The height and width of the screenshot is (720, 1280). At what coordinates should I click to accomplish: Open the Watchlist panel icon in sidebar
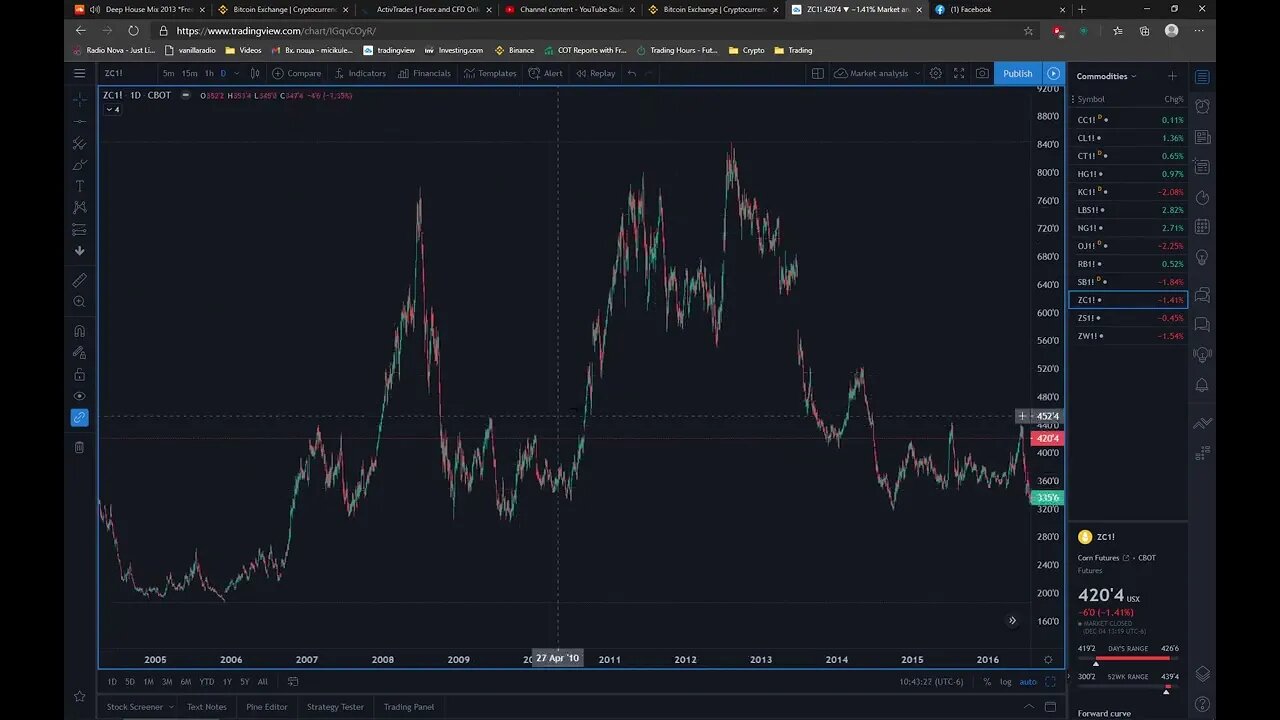pyautogui.click(x=1202, y=77)
